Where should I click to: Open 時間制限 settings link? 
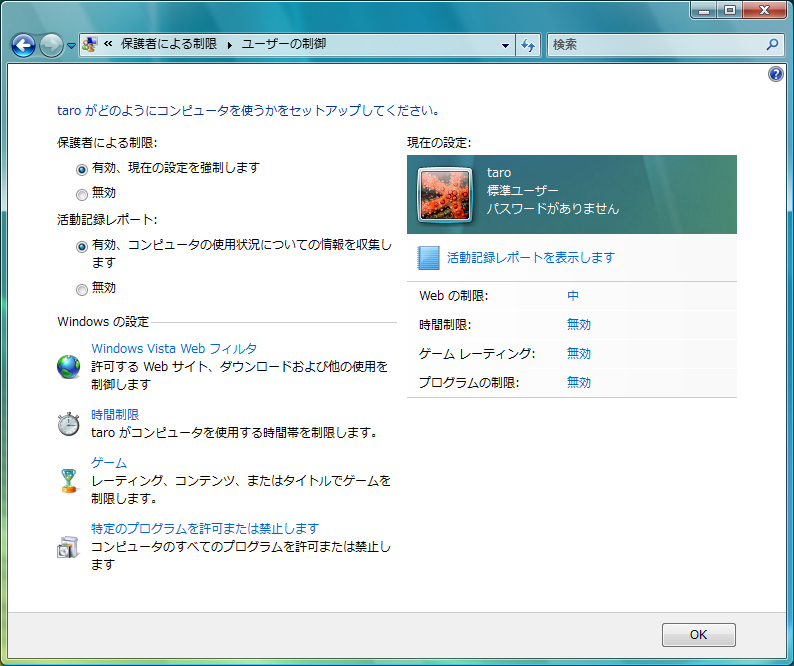click(x=115, y=415)
